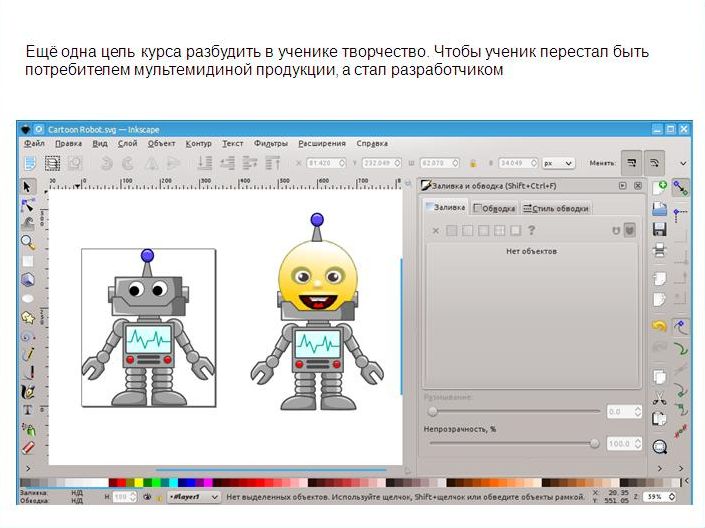Click the Paste clipboard icon
Image resolution: width=705 pixels, height=528 pixels.
[660, 419]
